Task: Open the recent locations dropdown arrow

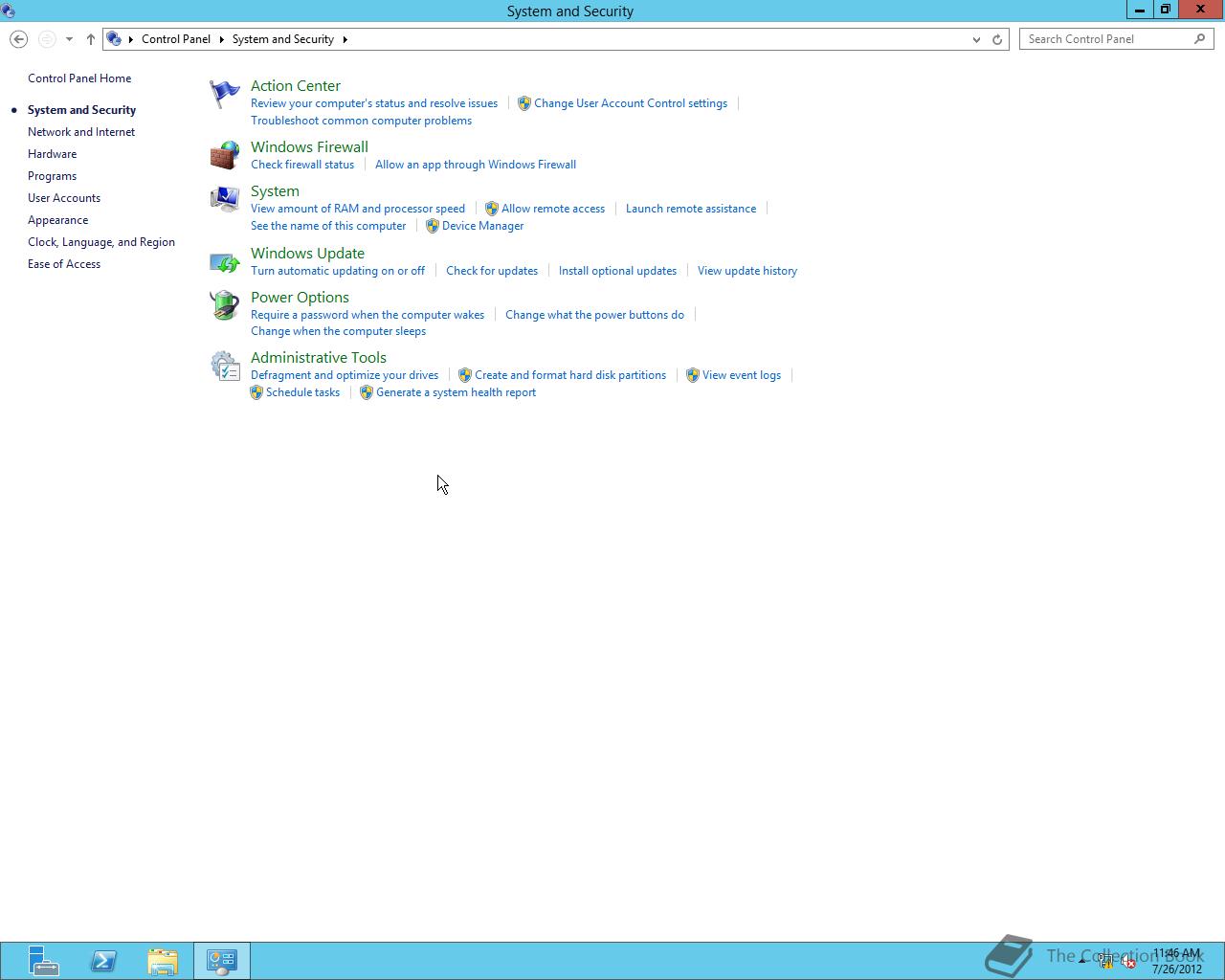Action: click(69, 39)
